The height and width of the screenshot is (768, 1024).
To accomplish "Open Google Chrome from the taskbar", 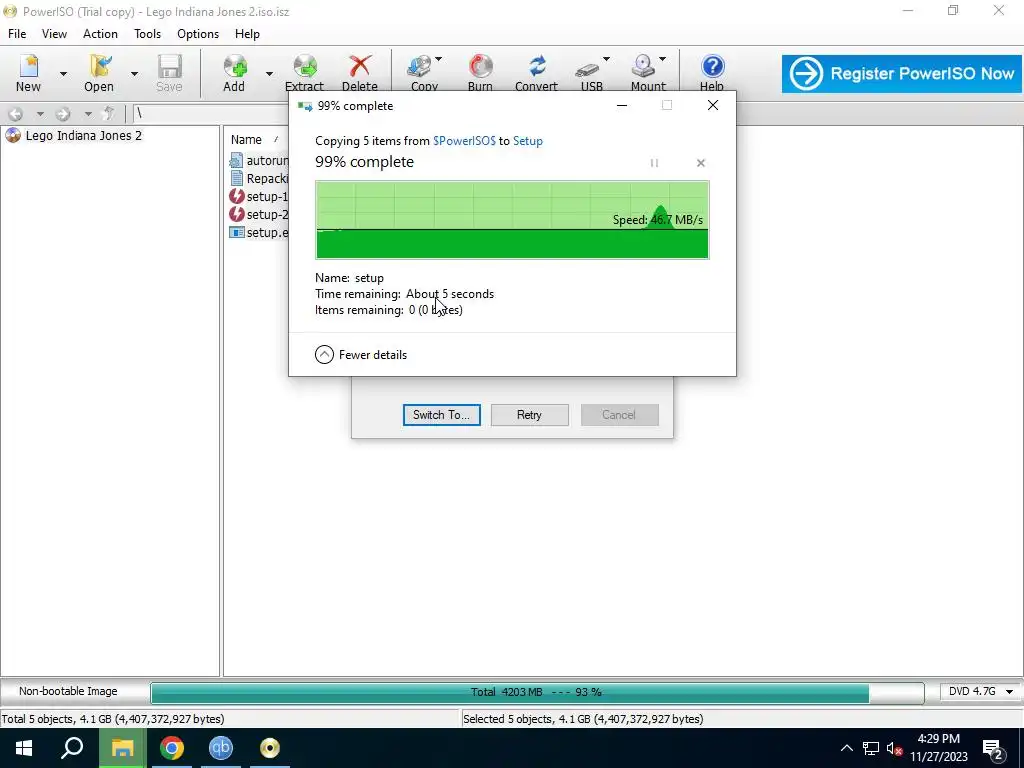I will [x=172, y=748].
